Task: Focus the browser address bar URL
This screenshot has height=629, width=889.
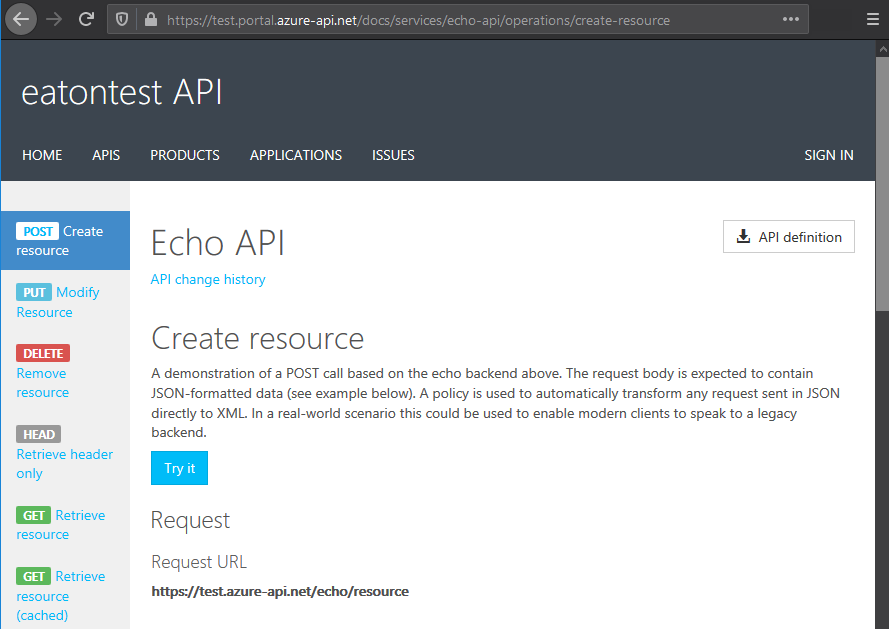Action: coord(418,20)
